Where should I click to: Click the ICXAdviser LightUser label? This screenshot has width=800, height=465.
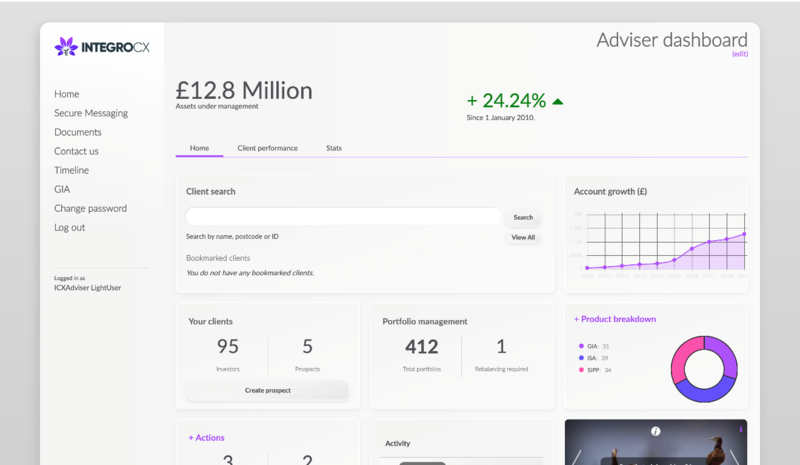88,288
